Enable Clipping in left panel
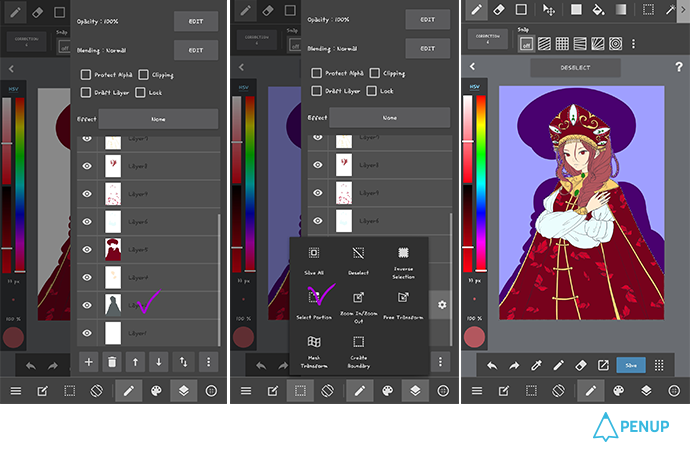690x452 pixels. (143, 74)
